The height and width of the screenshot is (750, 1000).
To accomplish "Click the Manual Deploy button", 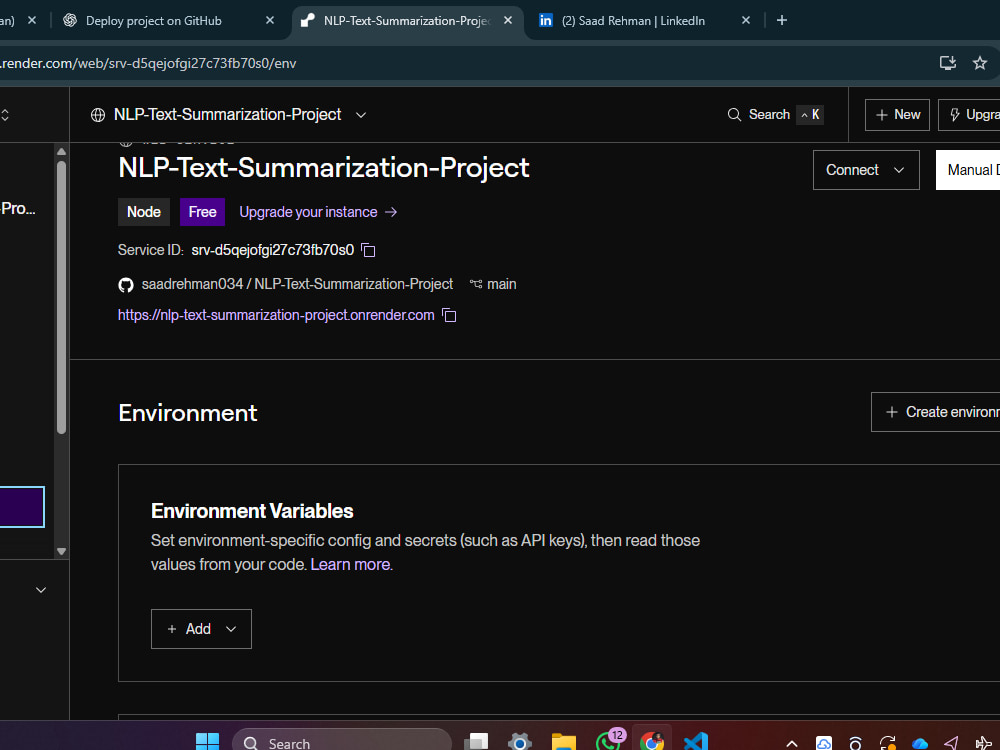I will [968, 170].
